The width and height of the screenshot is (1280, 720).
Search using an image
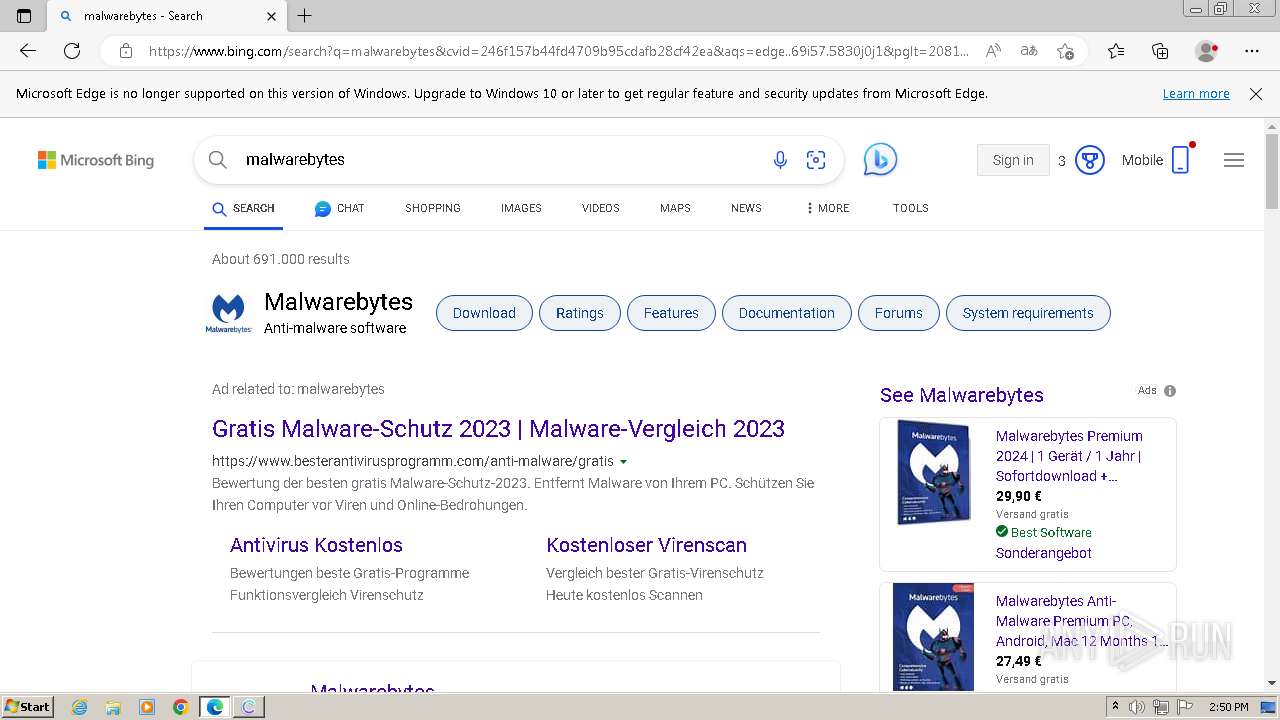pyautogui.click(x=816, y=160)
